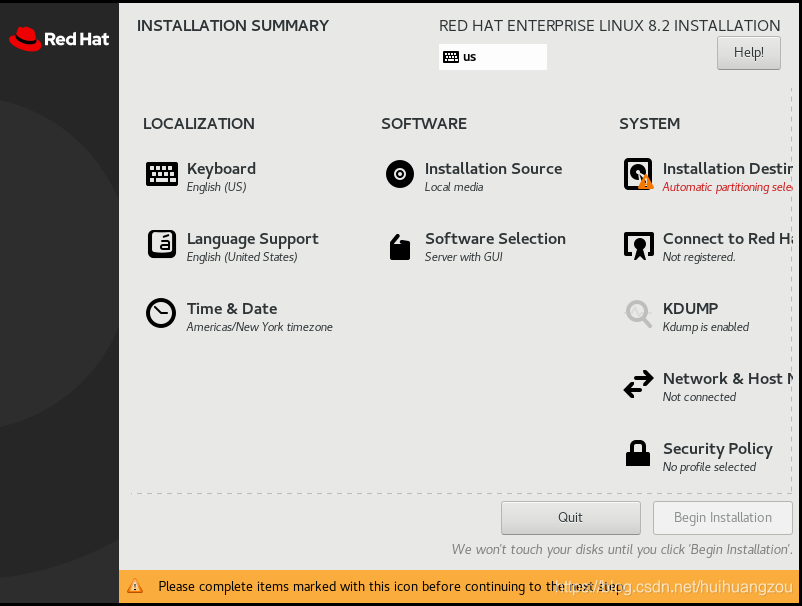Open the KDUMP title
The width and height of the screenshot is (802, 606).
pos(690,309)
